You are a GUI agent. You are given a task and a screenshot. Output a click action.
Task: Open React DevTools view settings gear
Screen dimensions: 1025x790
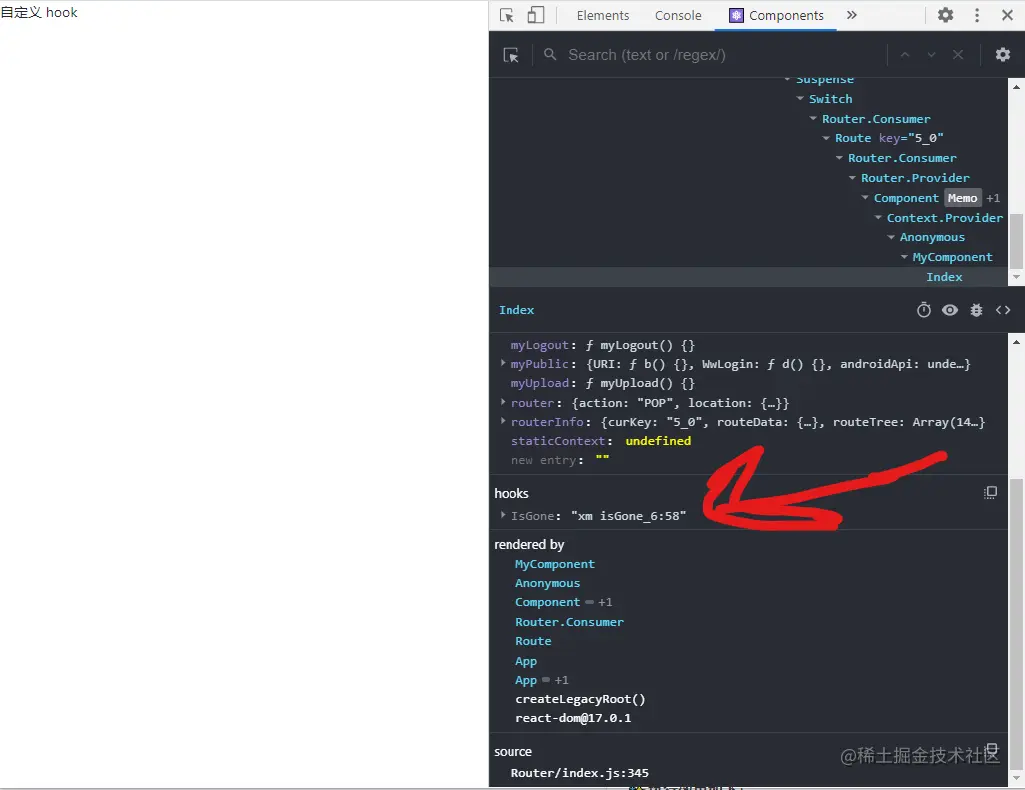tap(1003, 55)
